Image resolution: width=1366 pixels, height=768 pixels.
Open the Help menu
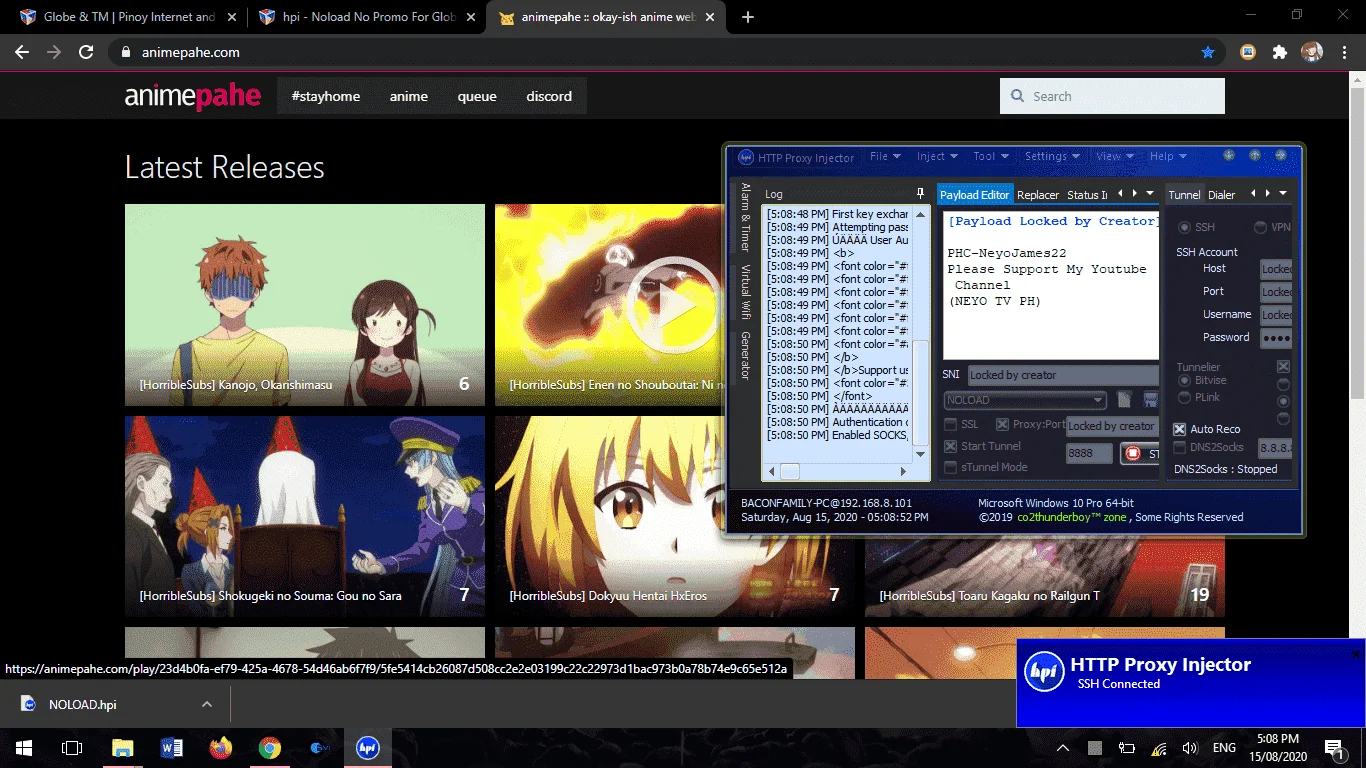(1168, 157)
